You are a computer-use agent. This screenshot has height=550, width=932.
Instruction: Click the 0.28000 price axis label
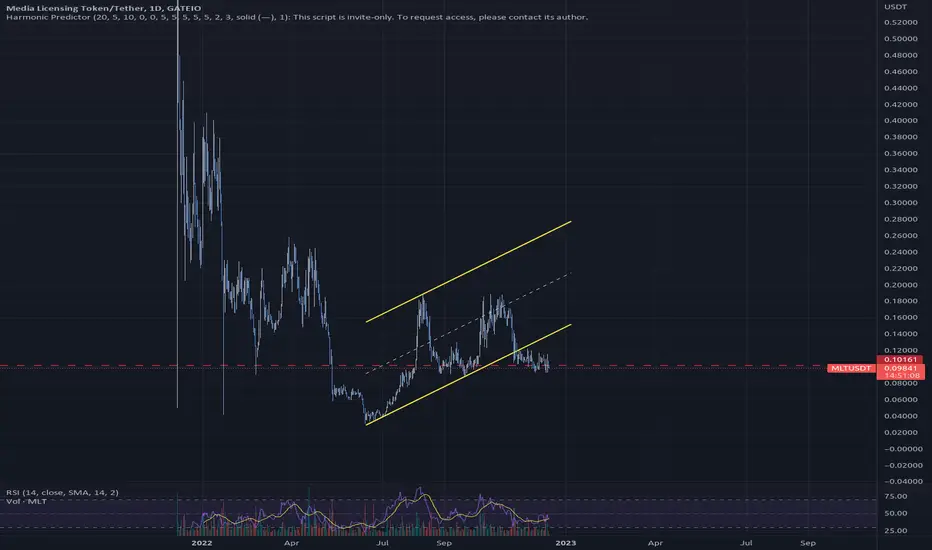point(900,219)
